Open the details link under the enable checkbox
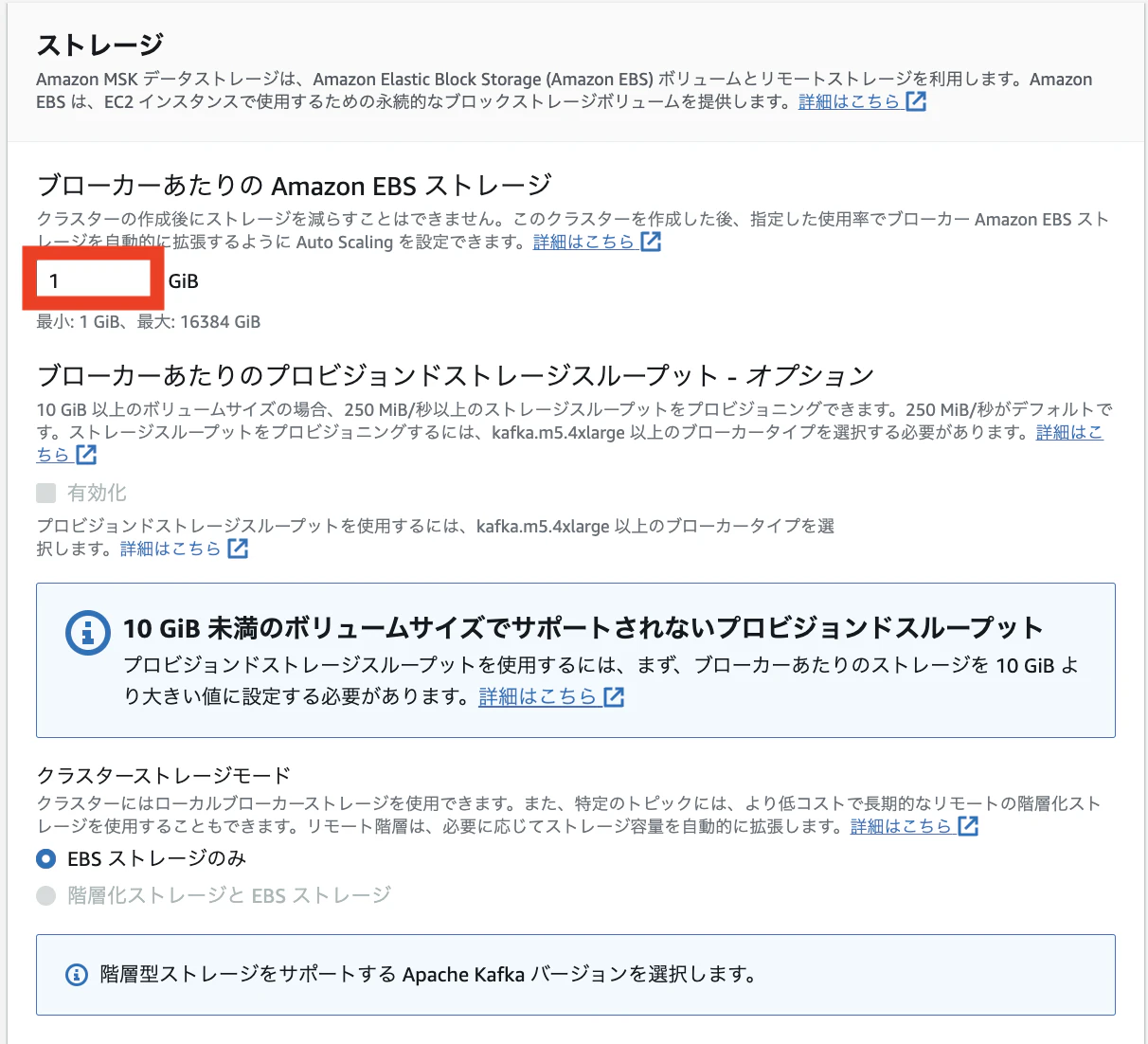This screenshot has width=1148, height=1044. (x=170, y=549)
